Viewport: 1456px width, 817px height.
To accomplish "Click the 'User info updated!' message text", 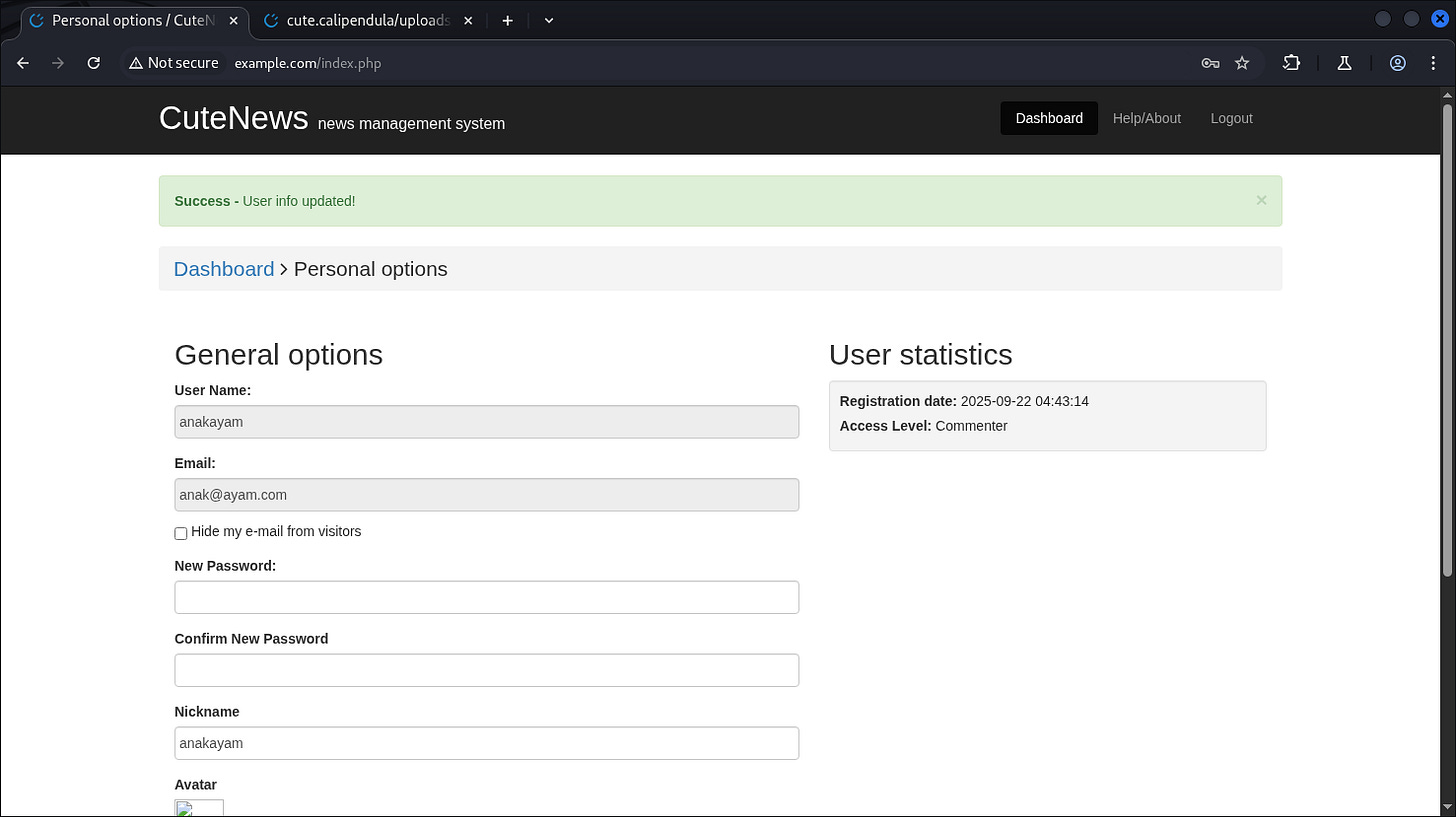I will pos(299,201).
